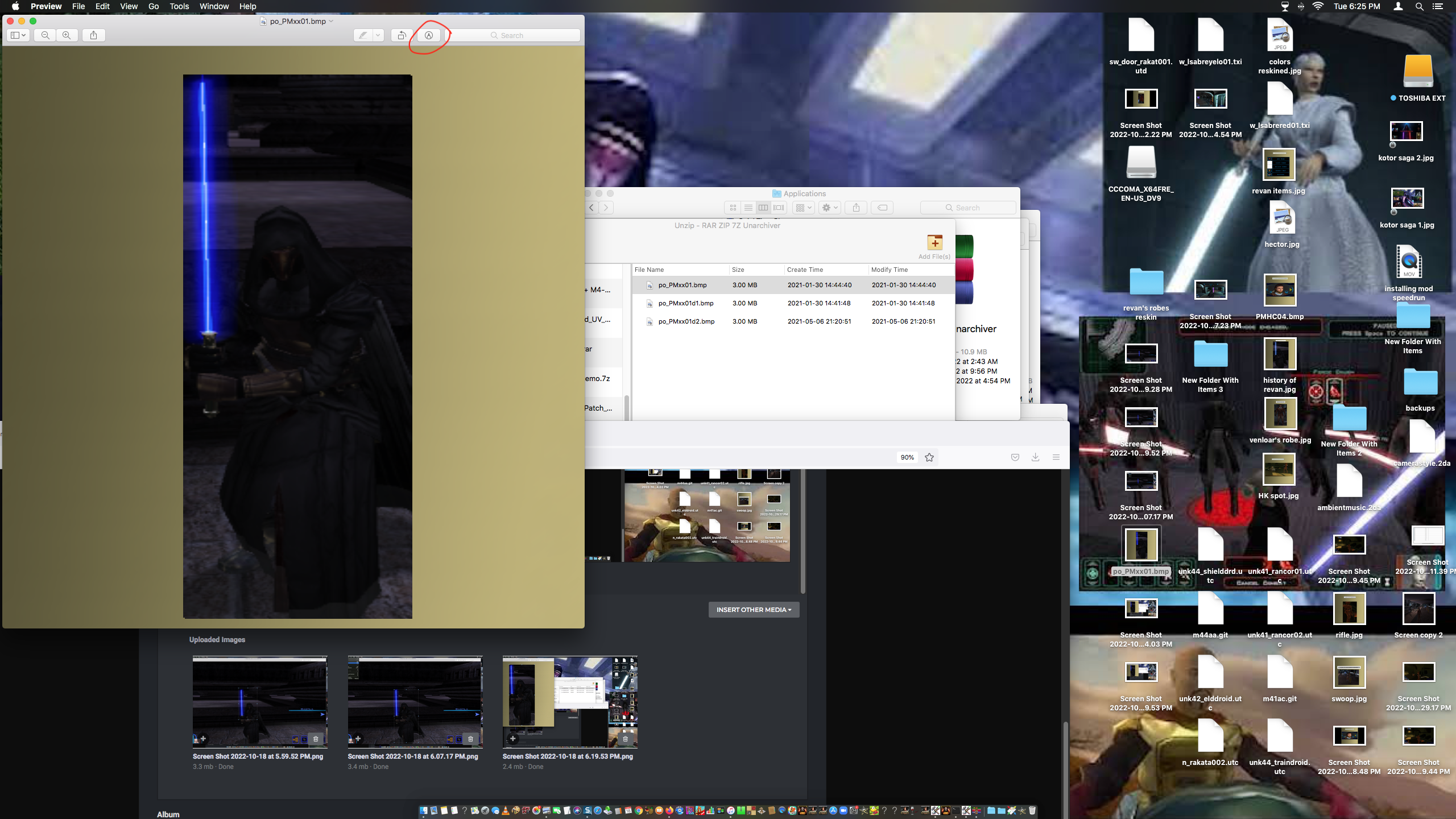Open Spotlight search in menu bar
The height and width of the screenshot is (819, 1456).
point(1420,6)
